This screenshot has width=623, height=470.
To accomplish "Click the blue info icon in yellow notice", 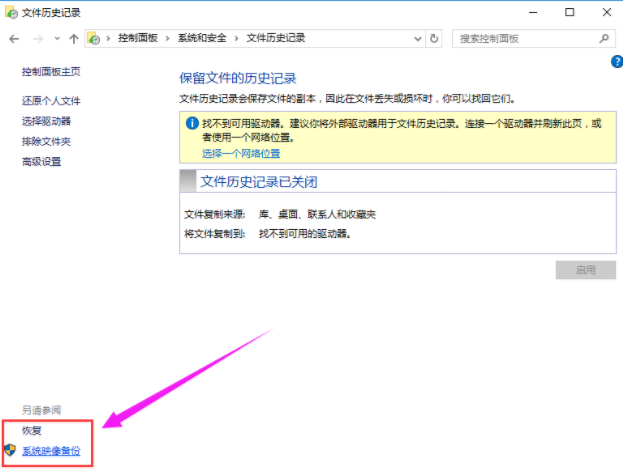I will (190, 123).
